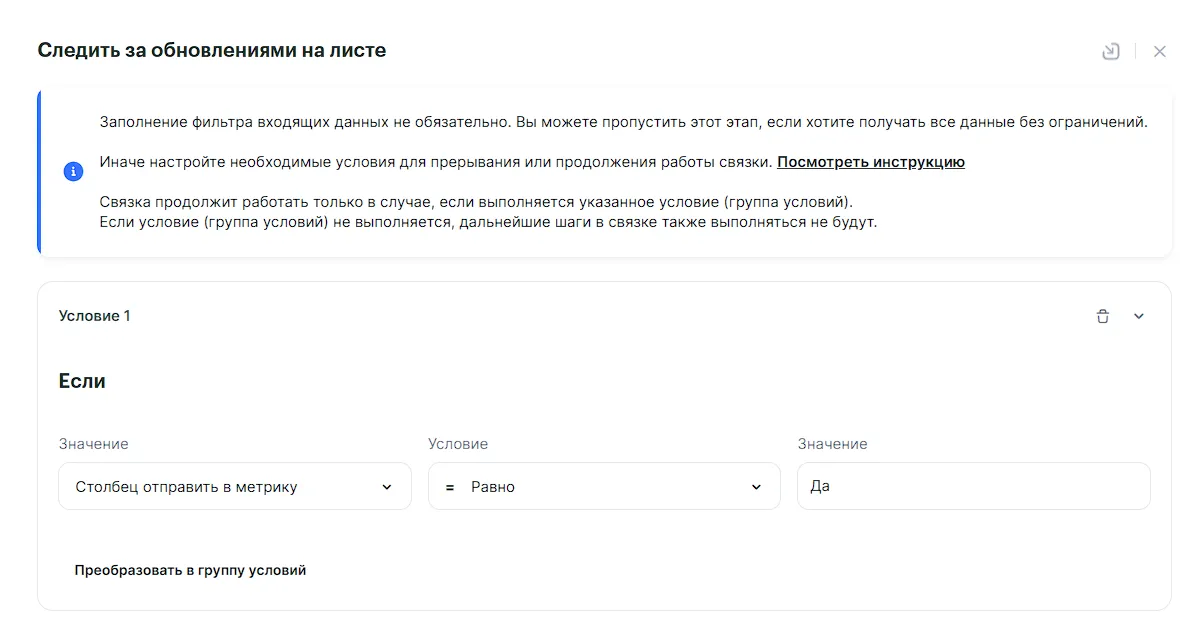Delete Условие 1 with the trash icon
This screenshot has height=640, width=1203.
pos(1103,317)
